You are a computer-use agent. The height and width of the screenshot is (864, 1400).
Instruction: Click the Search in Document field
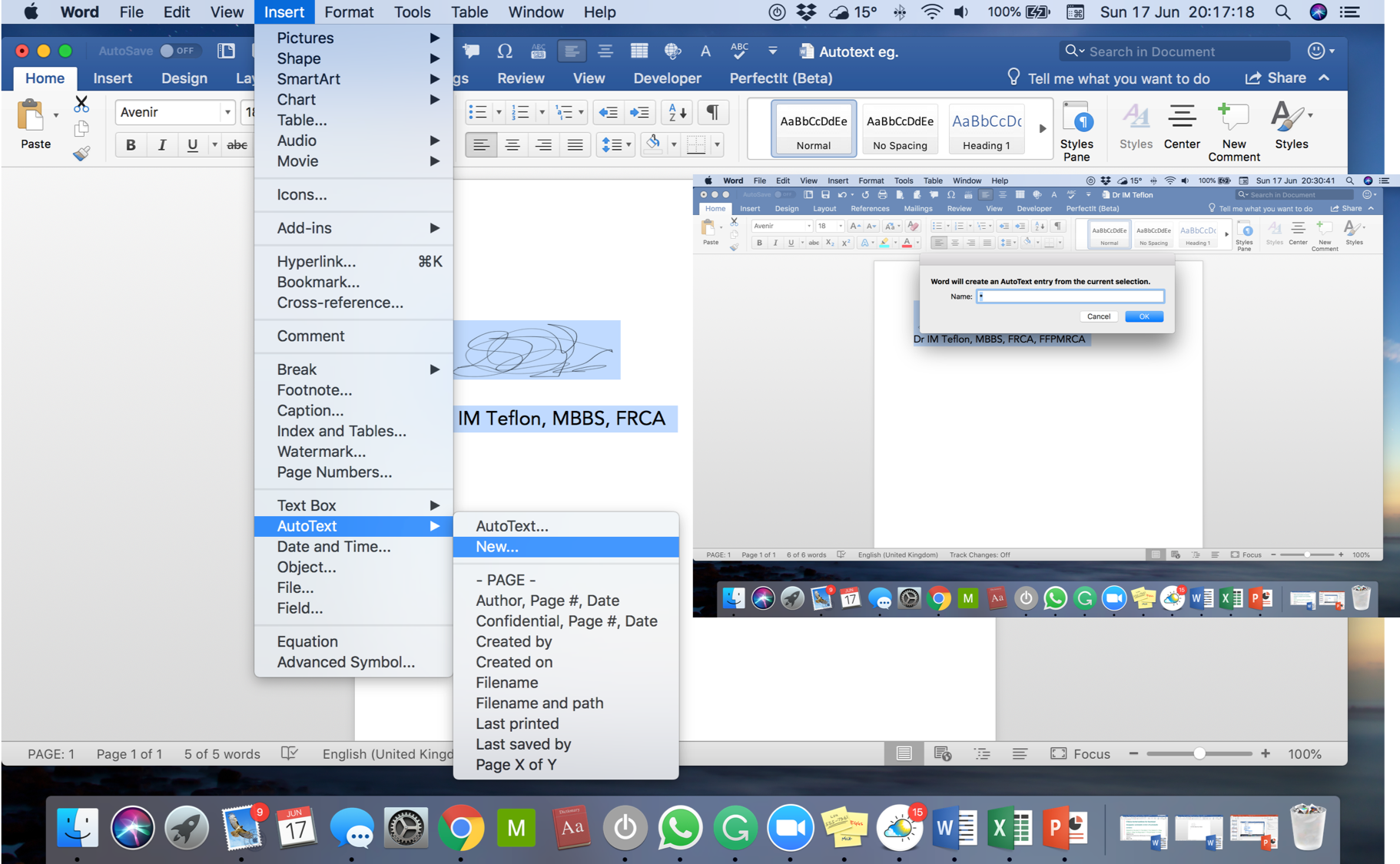1176,51
